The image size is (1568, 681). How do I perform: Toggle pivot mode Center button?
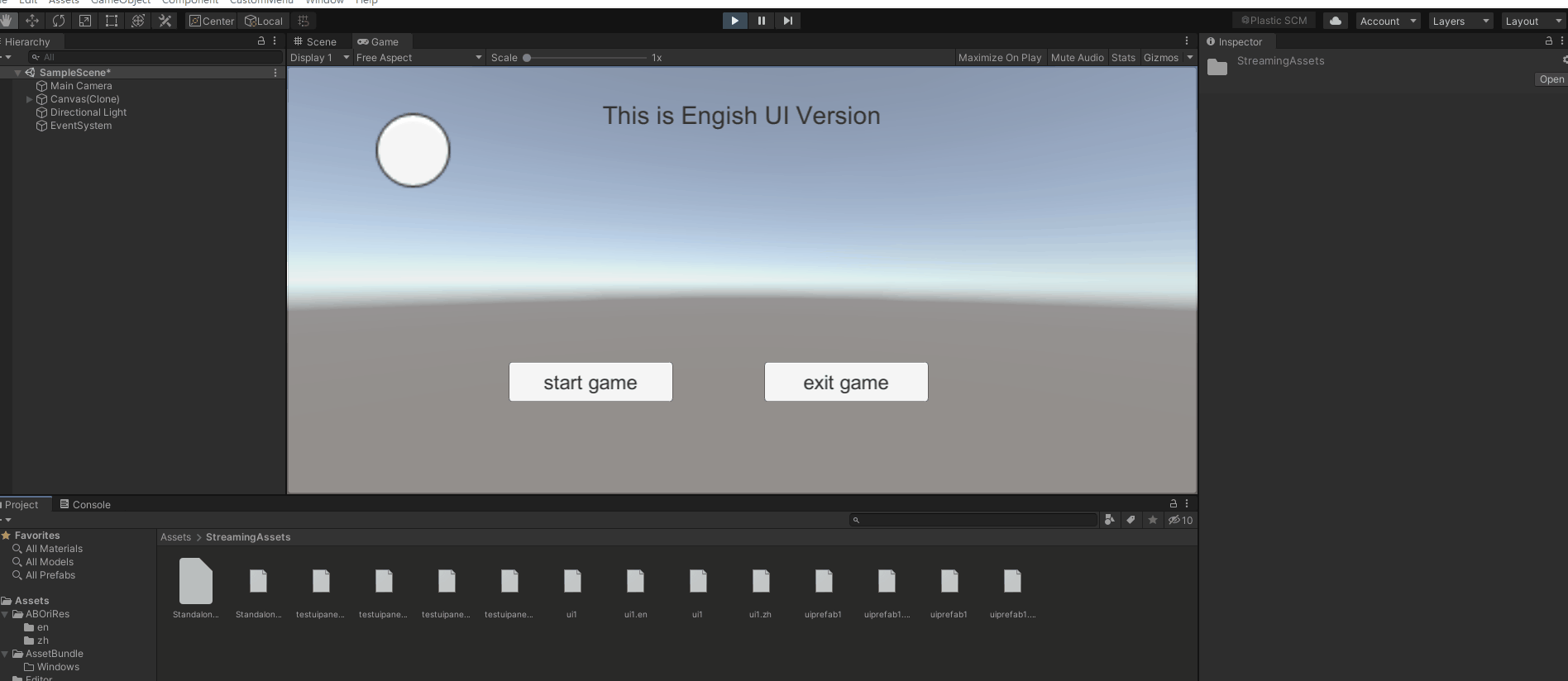click(212, 21)
